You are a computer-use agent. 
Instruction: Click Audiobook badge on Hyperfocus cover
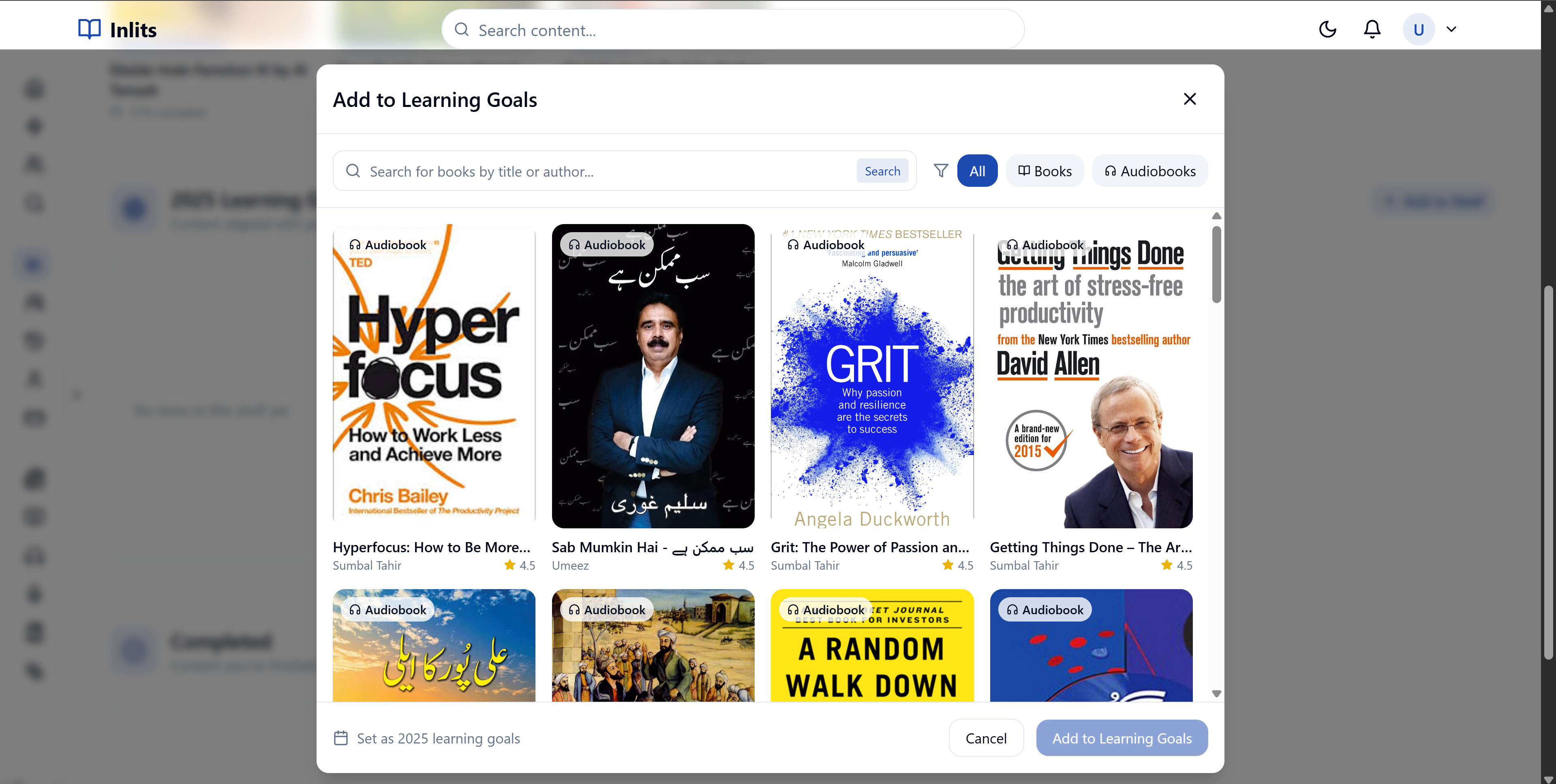pyautogui.click(x=388, y=245)
